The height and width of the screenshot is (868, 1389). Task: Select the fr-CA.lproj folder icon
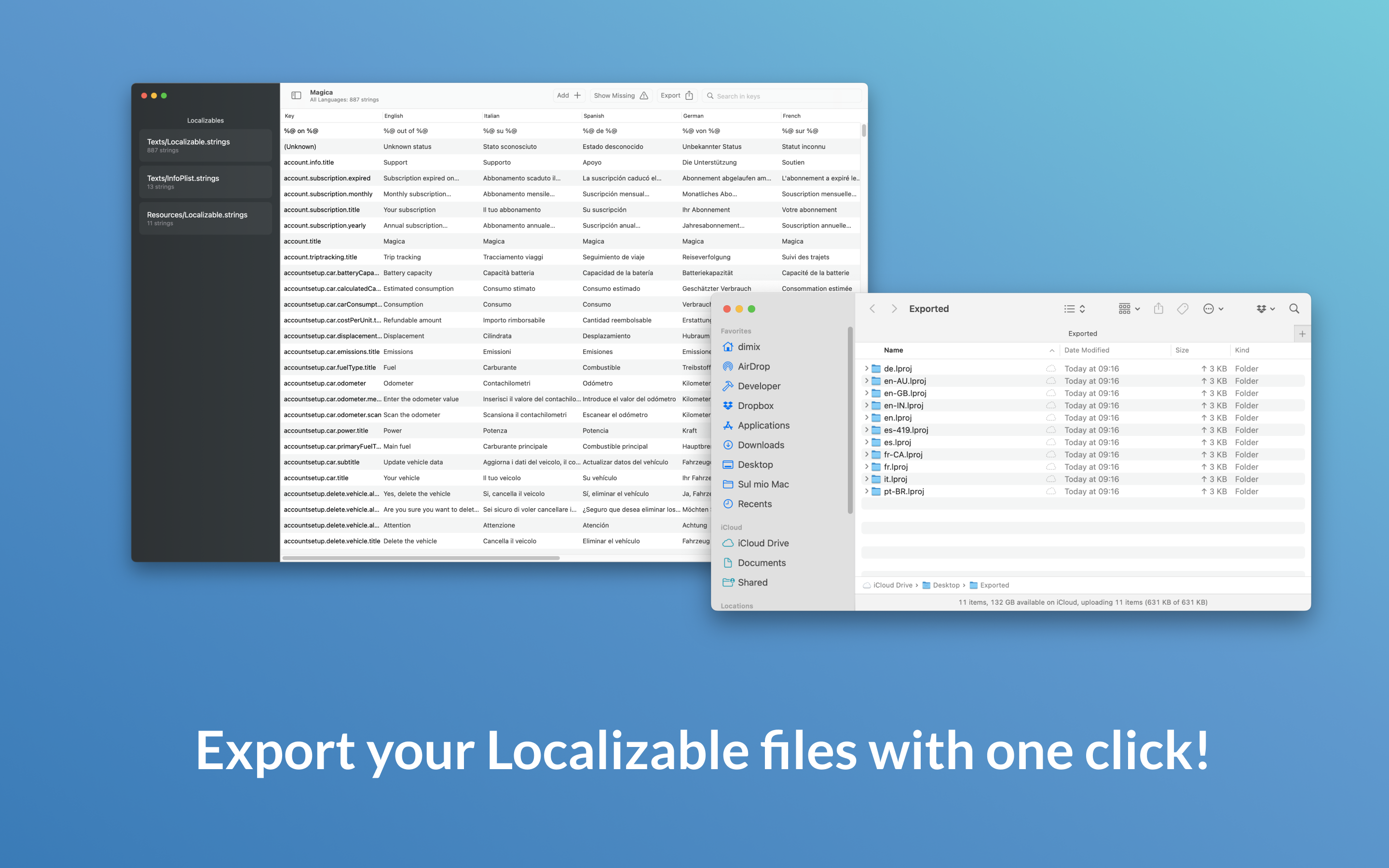(876, 455)
